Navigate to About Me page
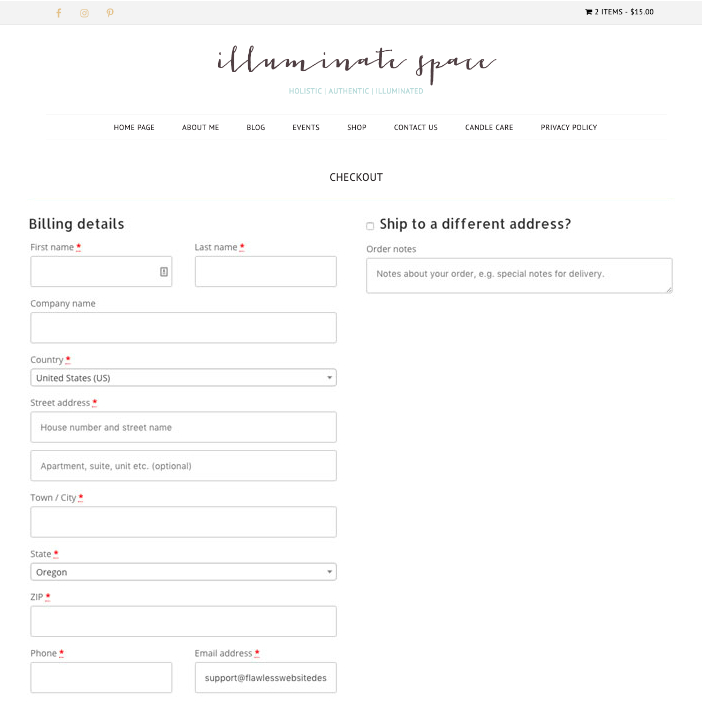Image resolution: width=702 pixels, height=702 pixels. pyautogui.click(x=200, y=128)
